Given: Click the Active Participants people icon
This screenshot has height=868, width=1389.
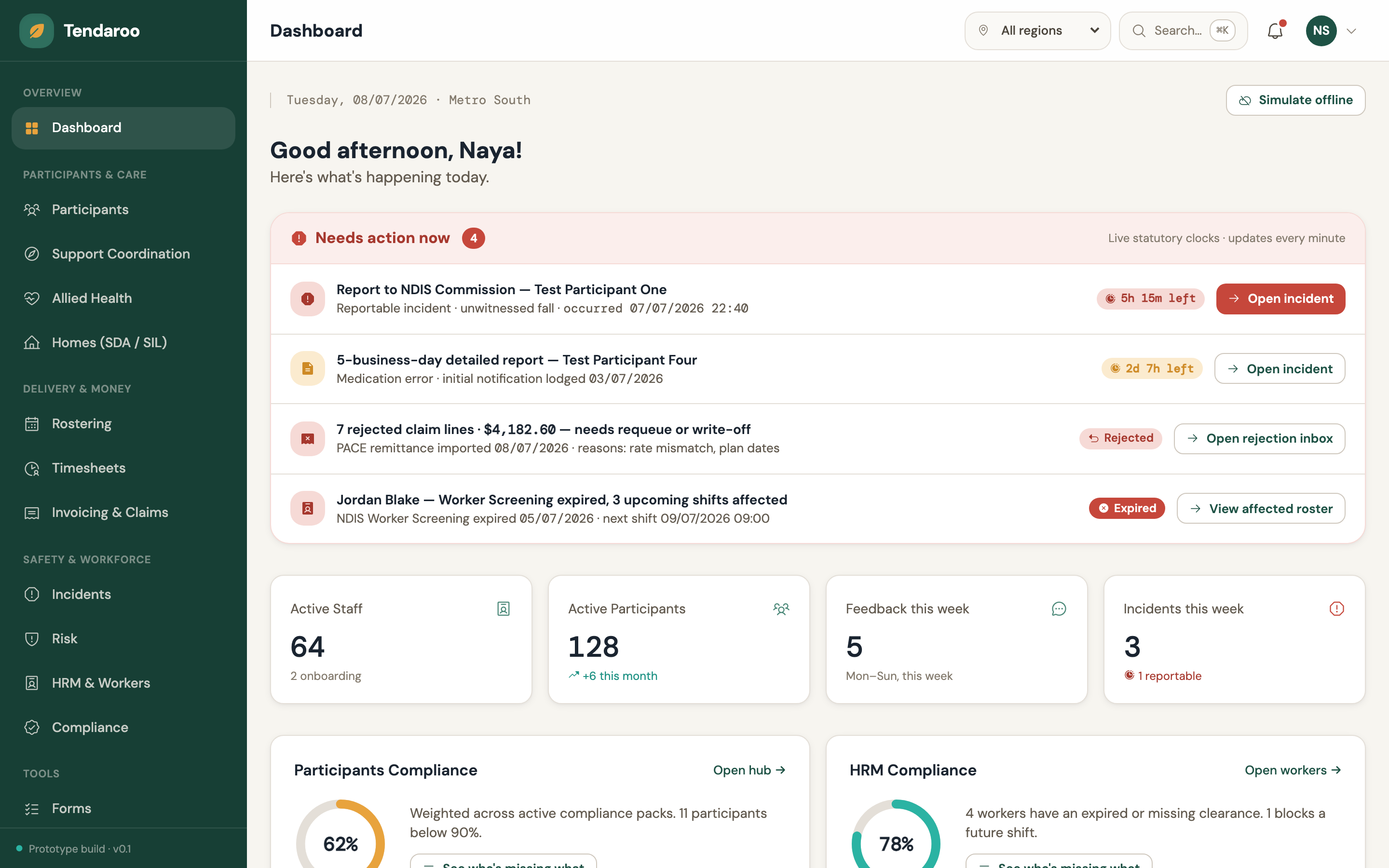Looking at the screenshot, I should [x=781, y=609].
